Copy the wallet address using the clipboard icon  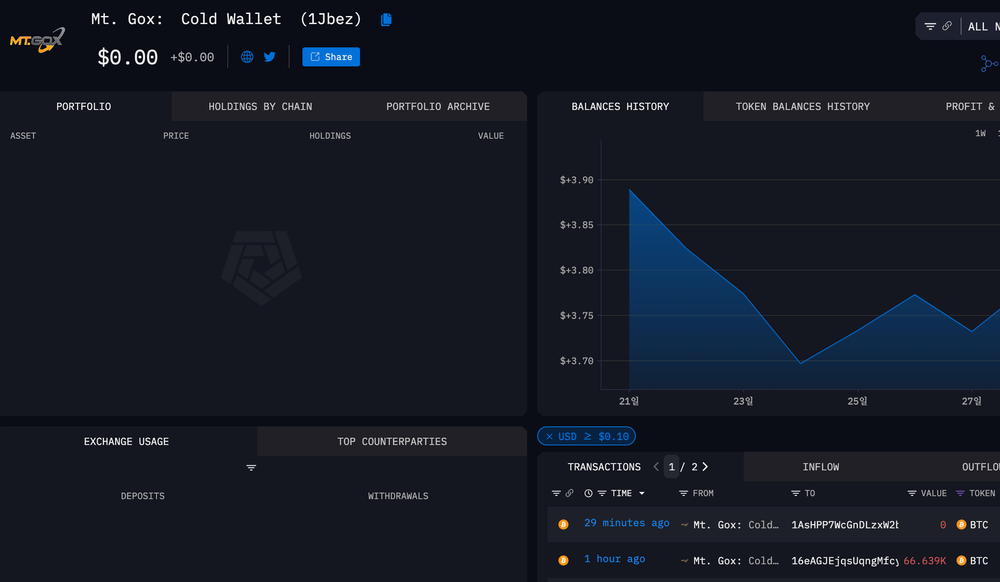[x=385, y=19]
